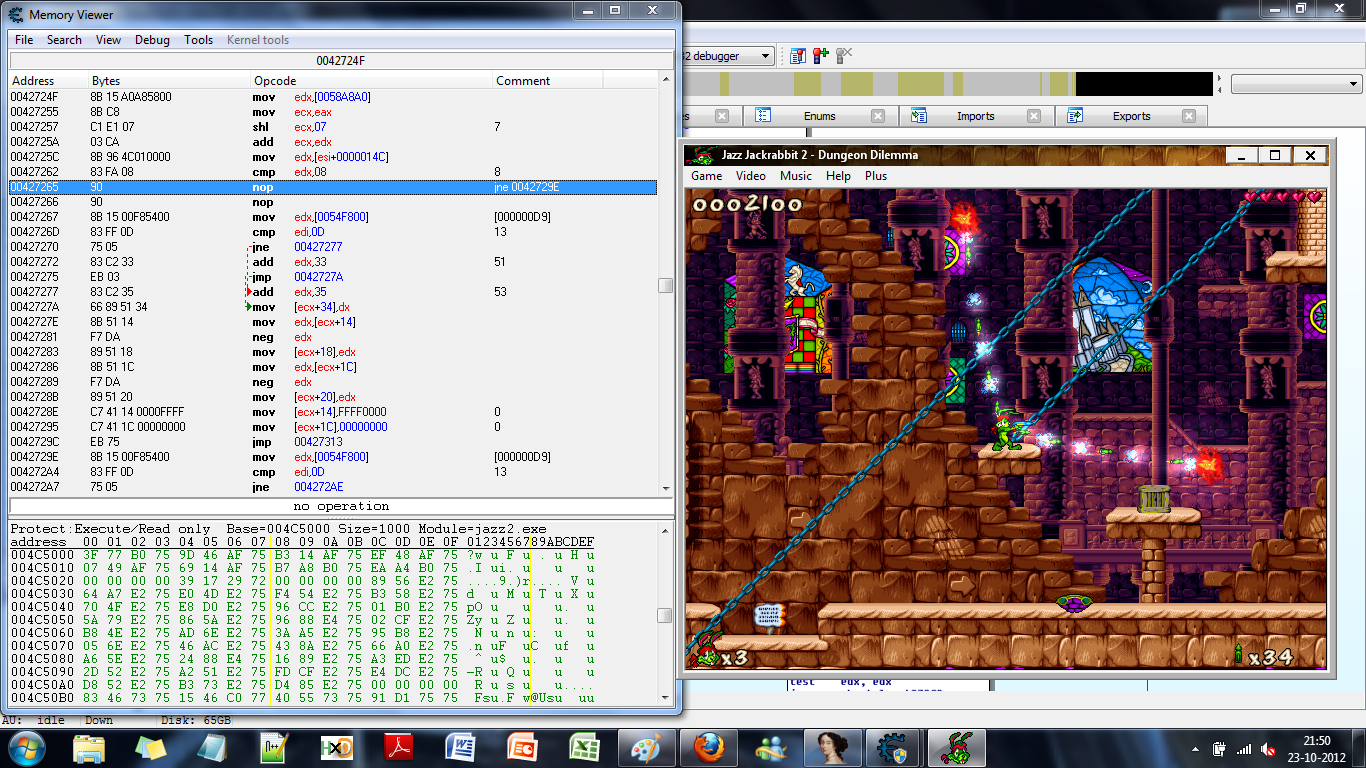
Task: Open the Music menu in Jazz Jackrabbit 2
Action: (x=796, y=176)
